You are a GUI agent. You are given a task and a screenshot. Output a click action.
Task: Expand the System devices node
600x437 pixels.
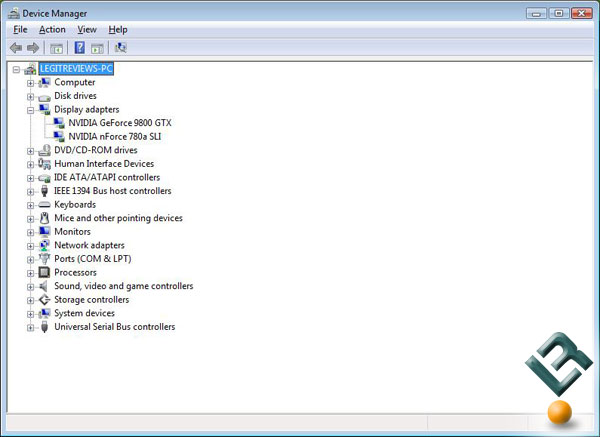[x=30, y=314]
